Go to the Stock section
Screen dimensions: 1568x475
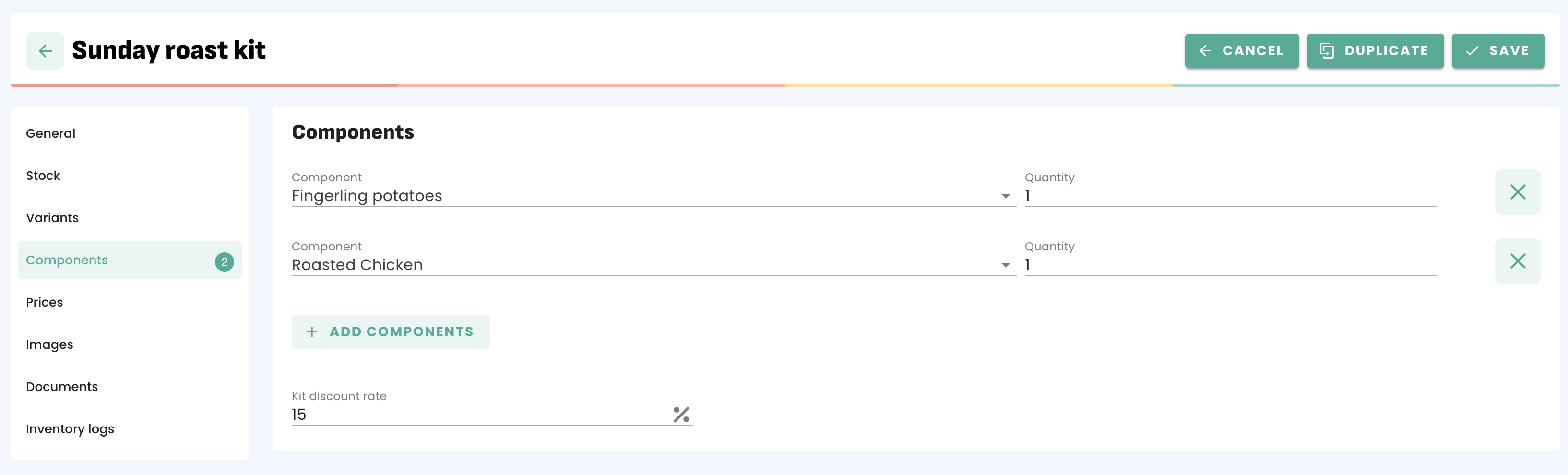(x=43, y=176)
